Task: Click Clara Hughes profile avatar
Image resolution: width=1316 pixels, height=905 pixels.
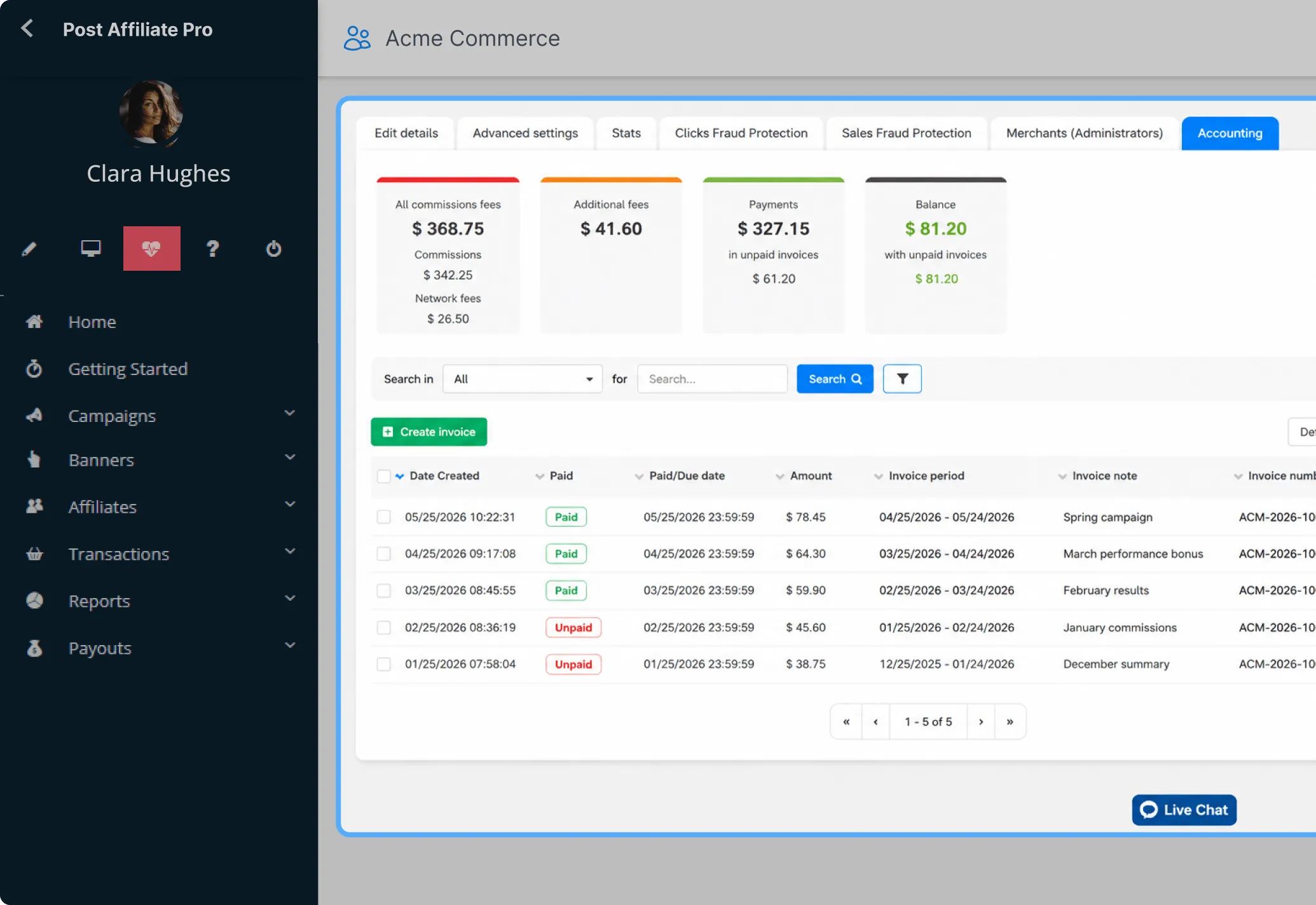Action: point(151,112)
